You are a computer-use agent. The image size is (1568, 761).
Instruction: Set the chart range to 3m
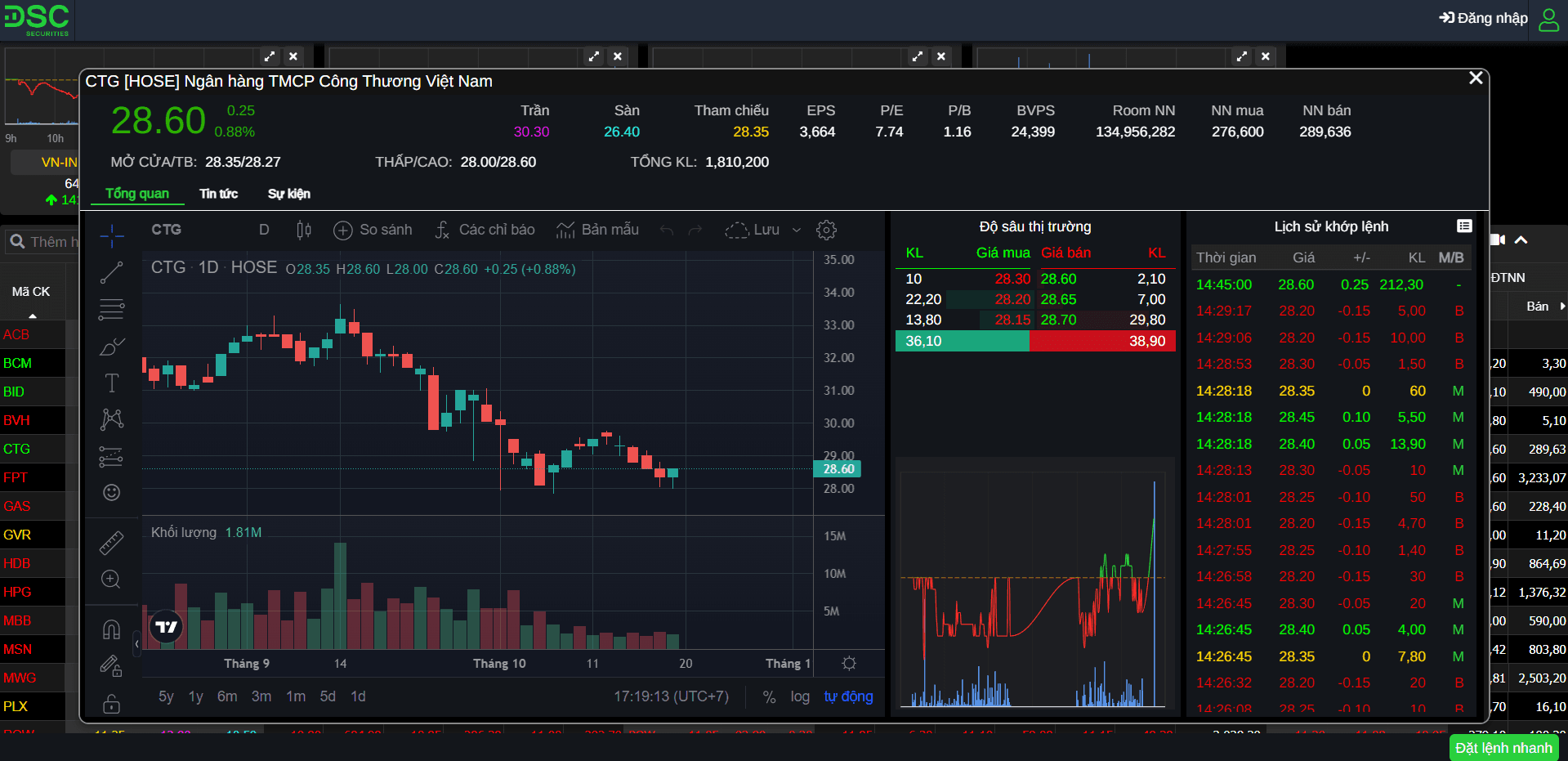[x=261, y=696]
